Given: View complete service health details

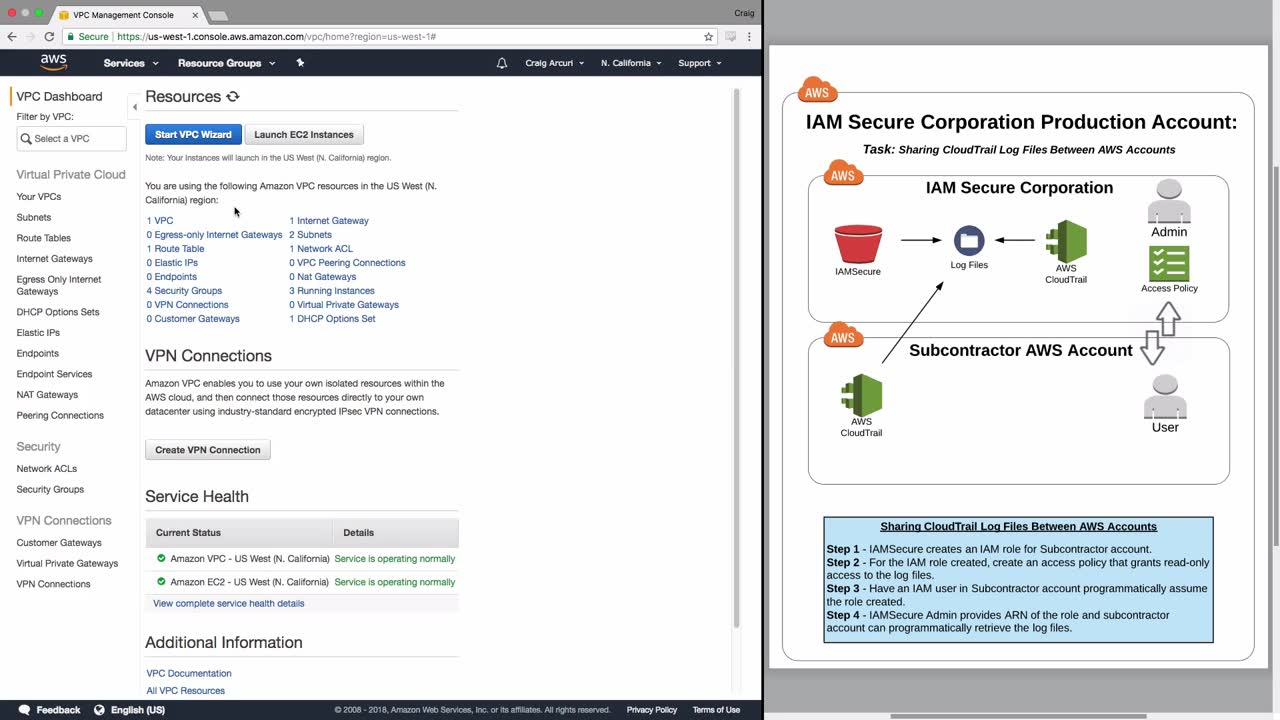Looking at the screenshot, I should tap(229, 603).
